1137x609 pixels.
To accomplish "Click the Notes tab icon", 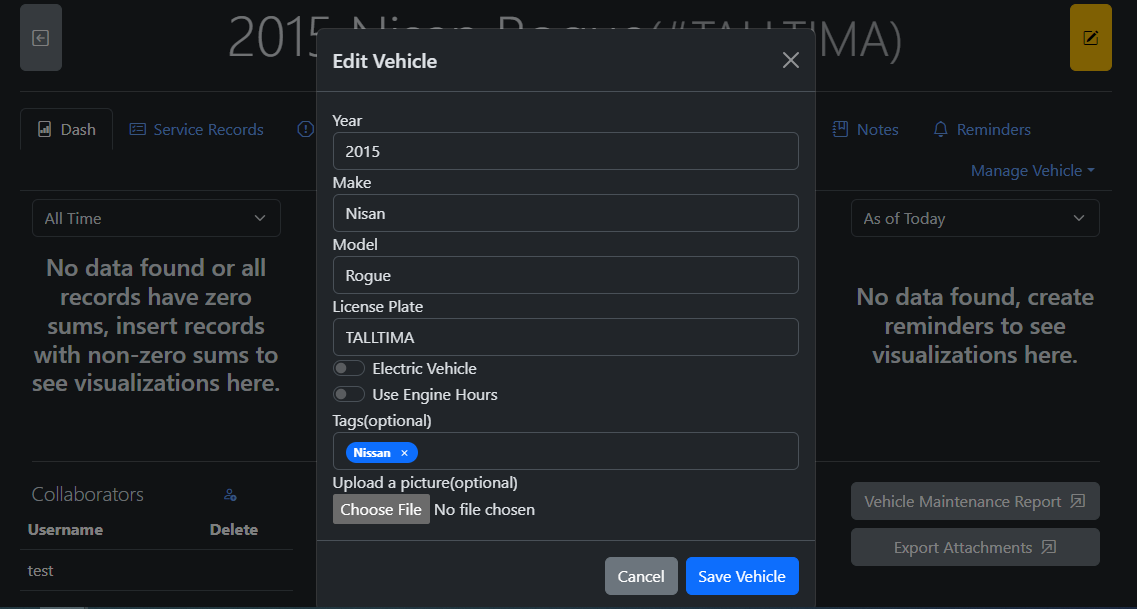I will tap(840, 129).
